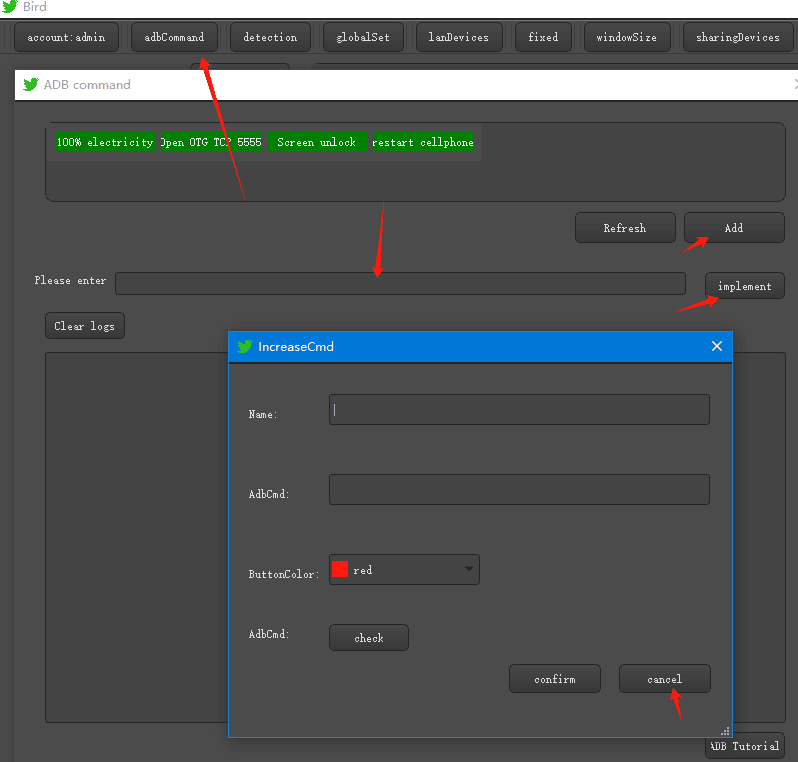The image size is (798, 762).
Task: Focus the Name input field
Action: tap(519, 409)
